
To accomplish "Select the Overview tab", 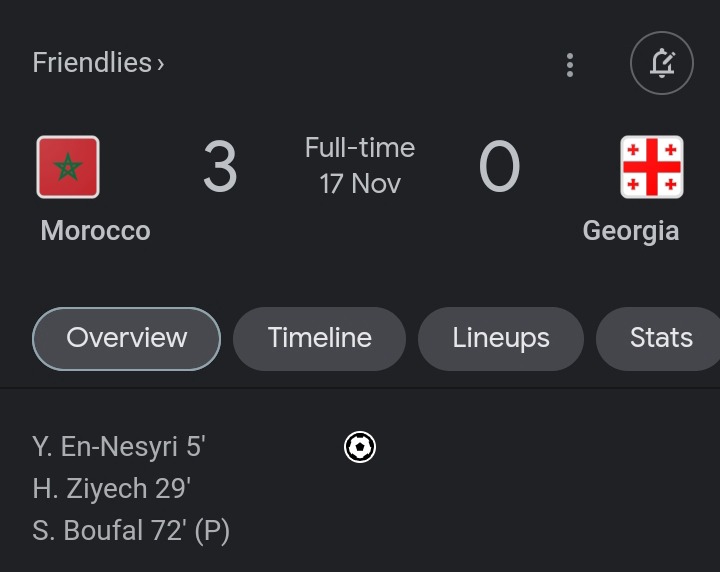I will tap(126, 338).
